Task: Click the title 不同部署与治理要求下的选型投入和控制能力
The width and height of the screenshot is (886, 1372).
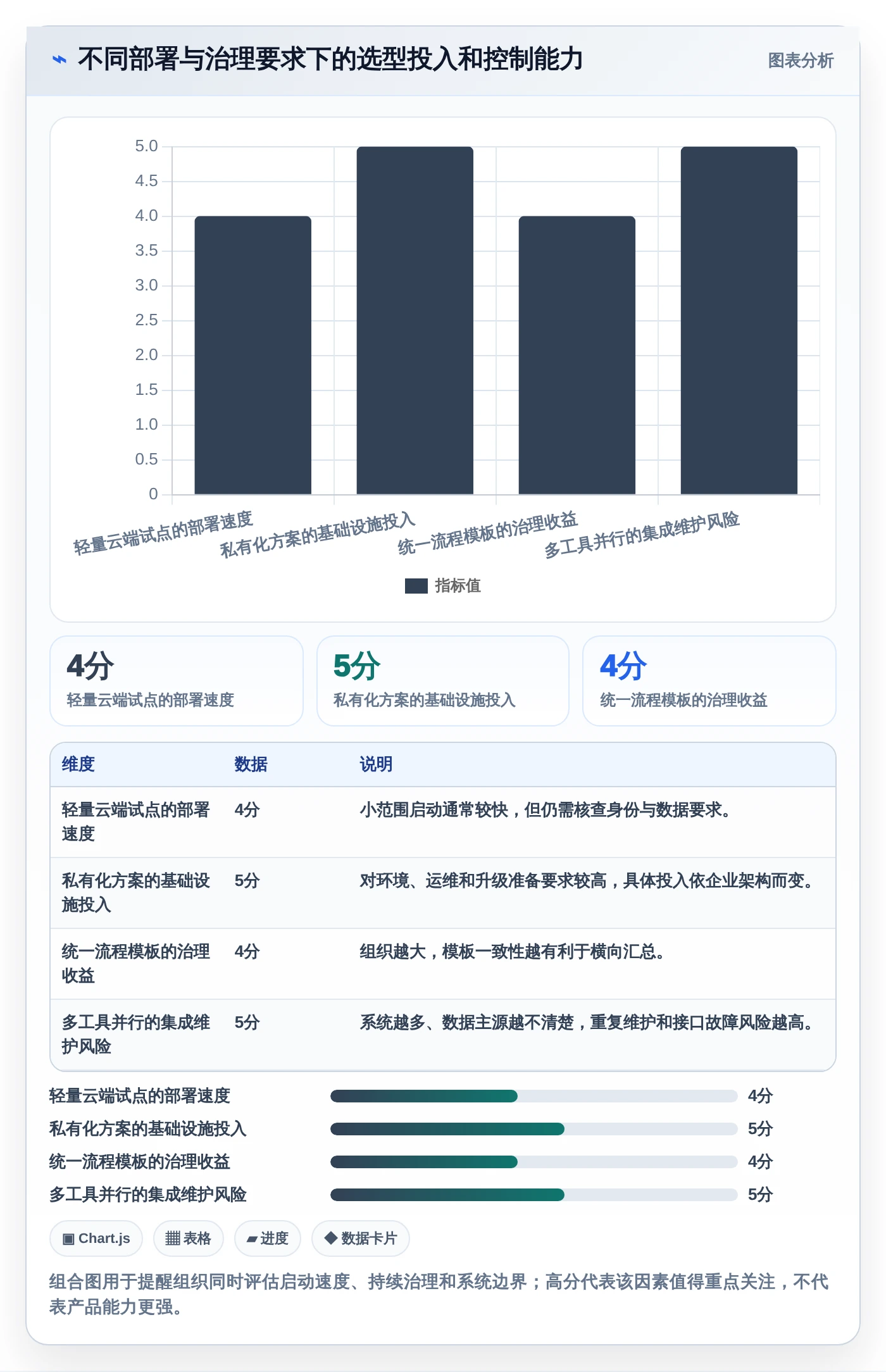Action: 330,59
